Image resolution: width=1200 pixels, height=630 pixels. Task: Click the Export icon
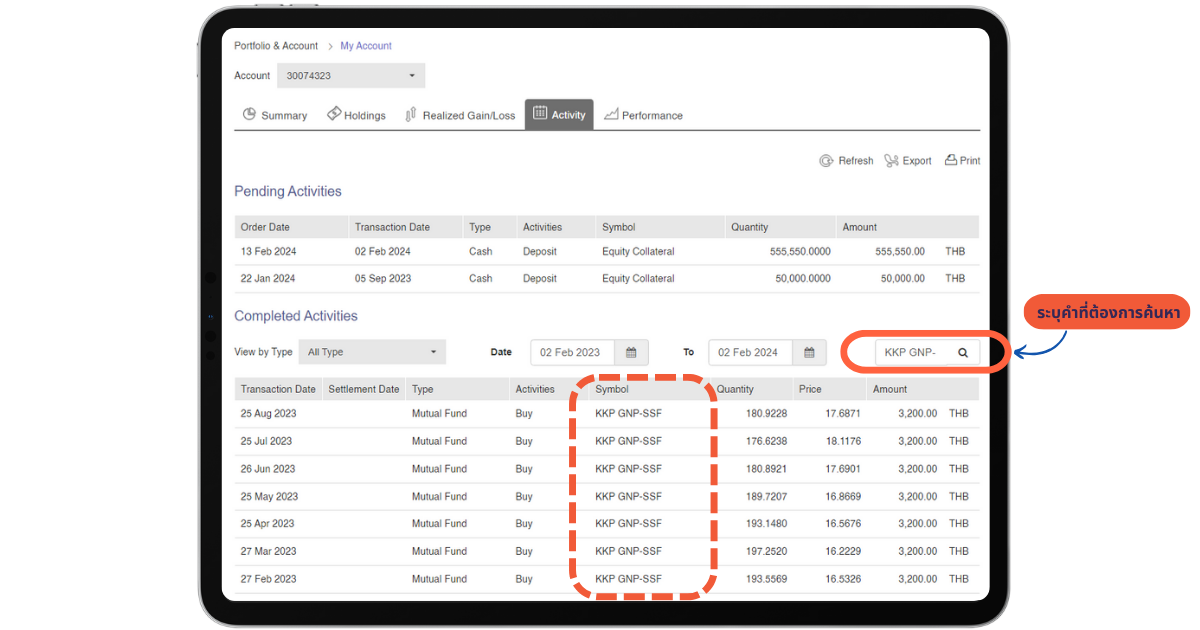(892, 161)
